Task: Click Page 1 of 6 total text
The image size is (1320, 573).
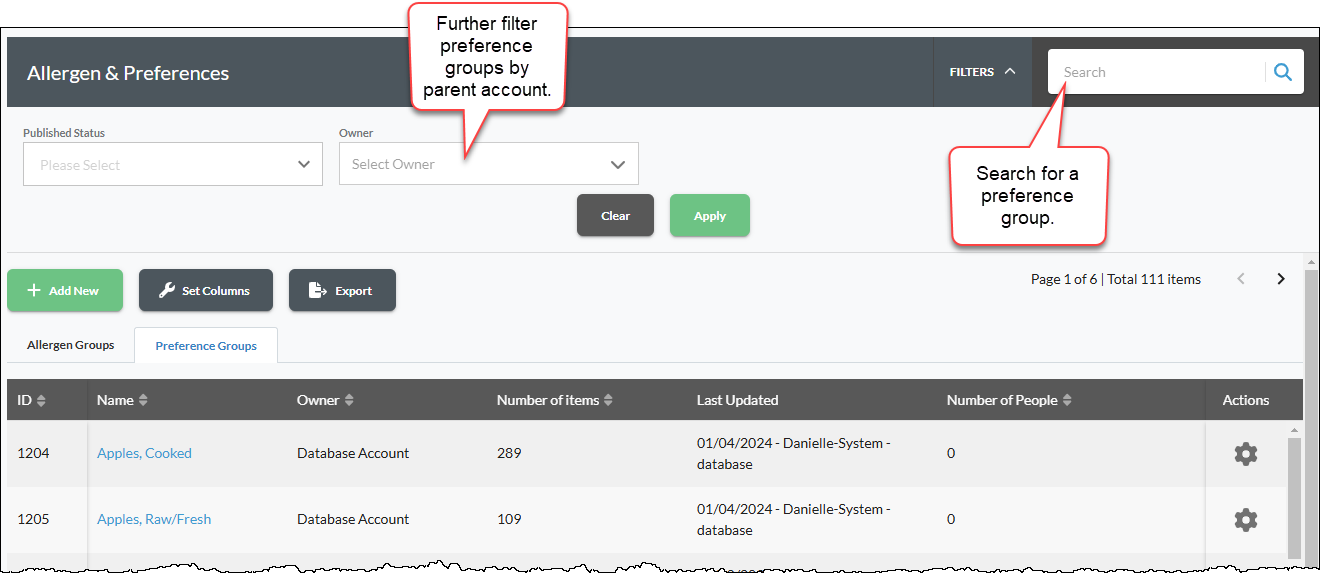Action: (1116, 279)
